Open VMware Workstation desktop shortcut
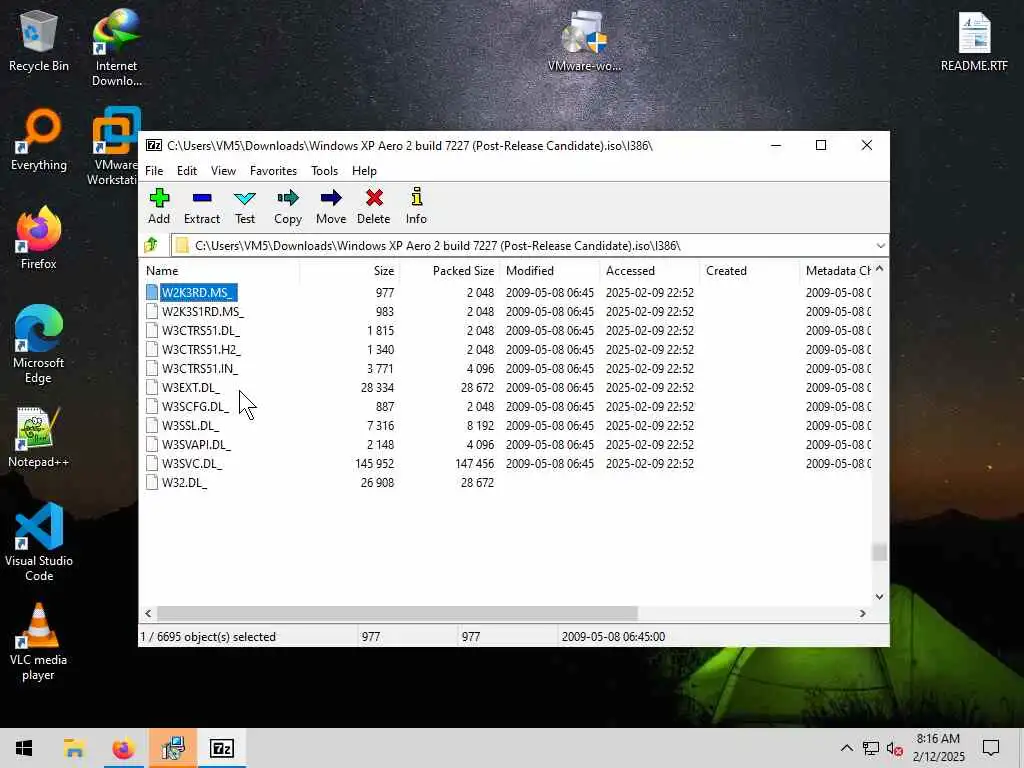 114,147
